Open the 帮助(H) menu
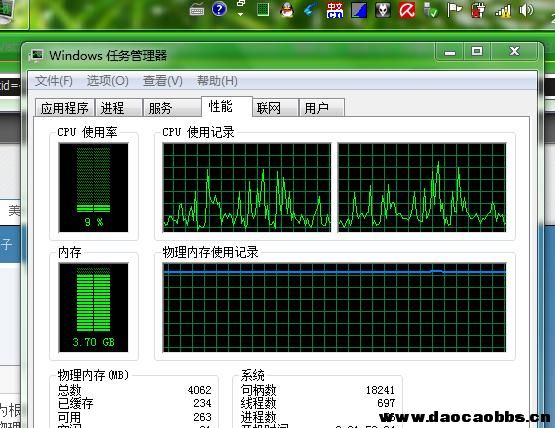Screen dimensions: 555x428 [x=217, y=81]
